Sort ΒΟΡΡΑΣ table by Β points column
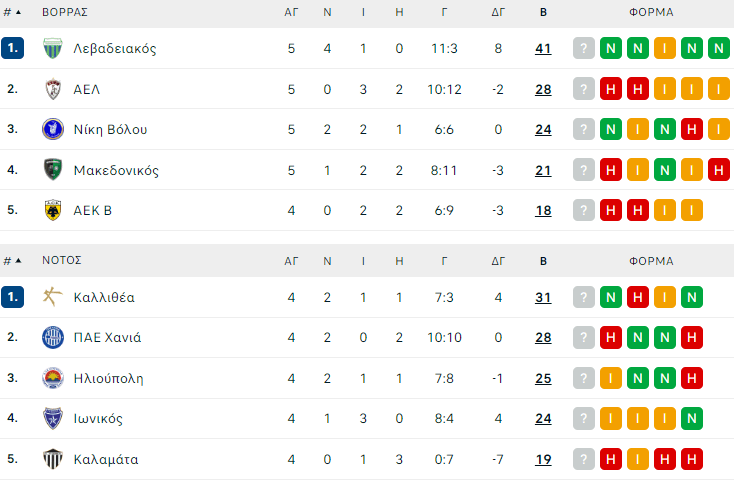The width and height of the screenshot is (734, 480). 543,13
